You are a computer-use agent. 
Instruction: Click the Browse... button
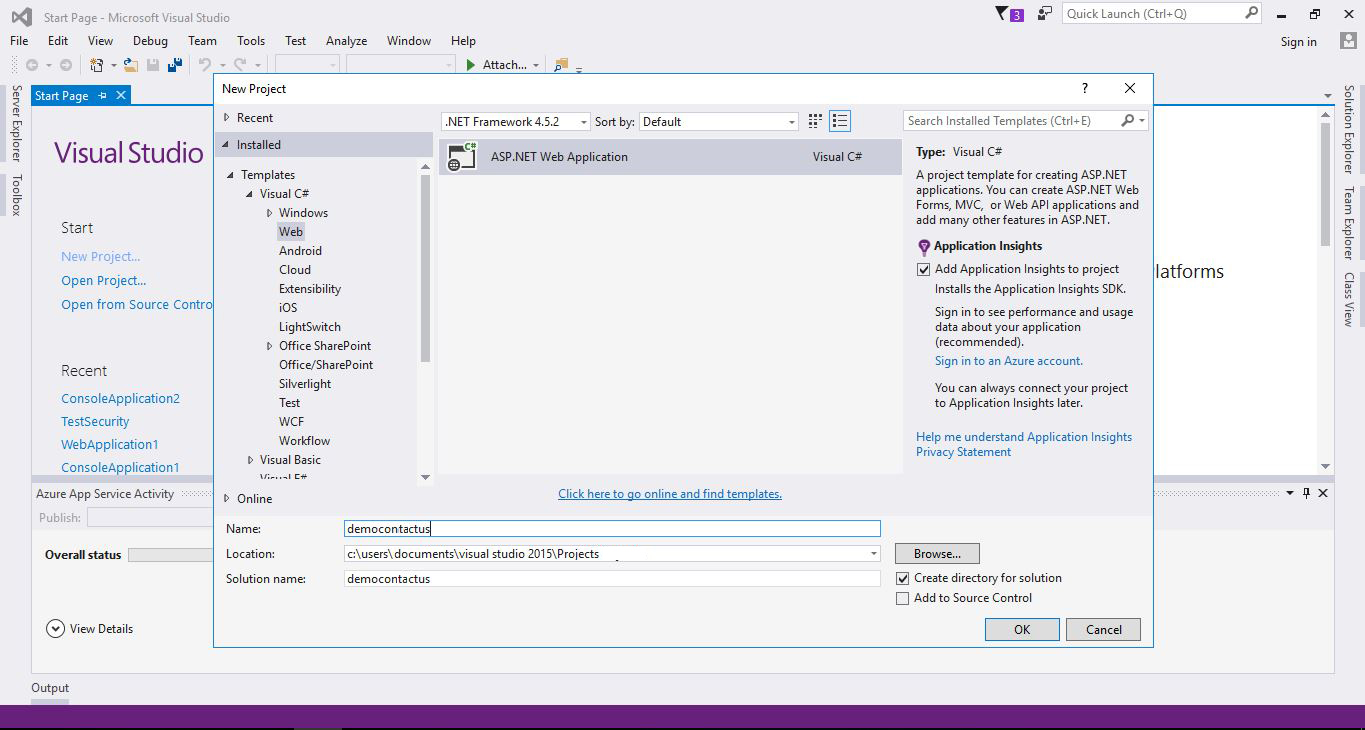937,554
